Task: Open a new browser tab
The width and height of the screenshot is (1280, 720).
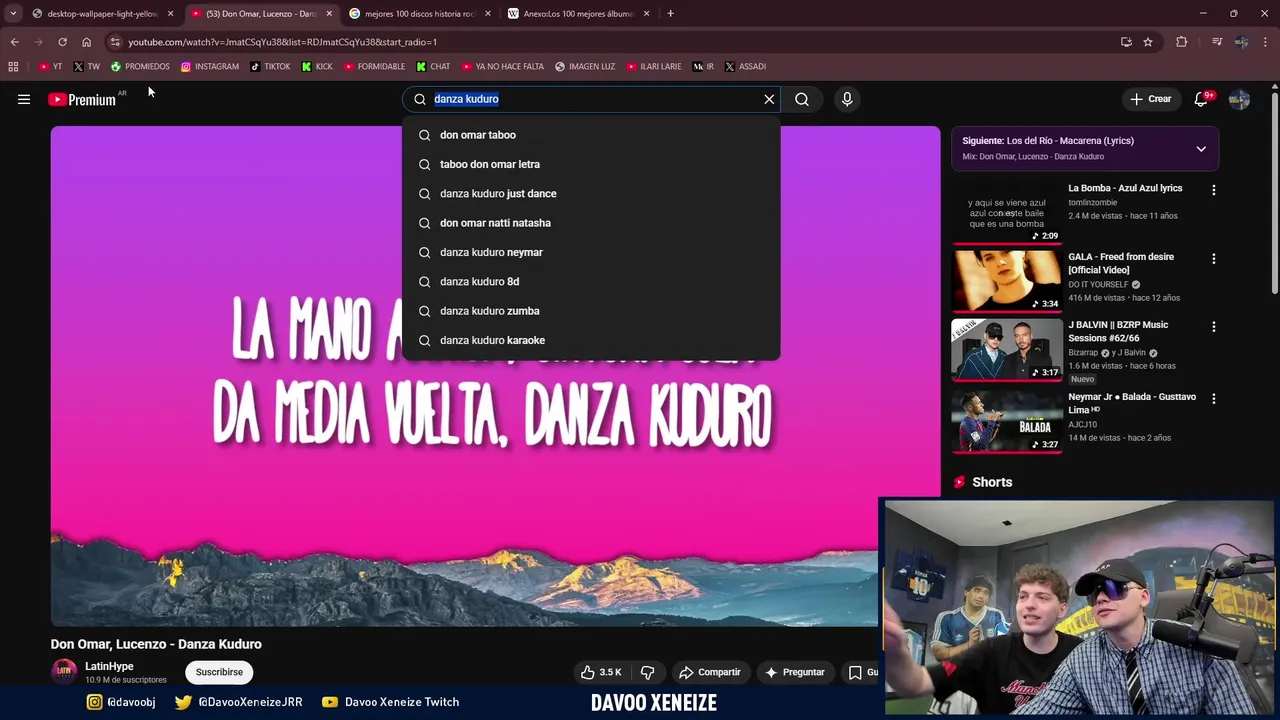Action: [x=670, y=14]
